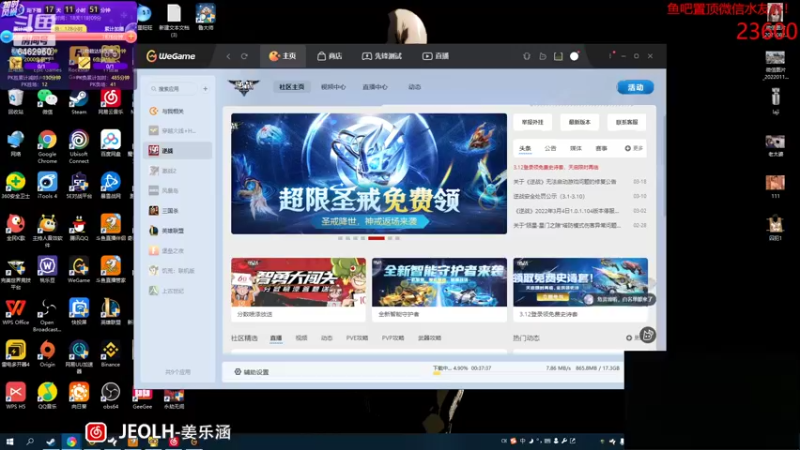800x450 pixels.
Task: Open Google Chrome desktop shortcut
Action: tap(47, 146)
